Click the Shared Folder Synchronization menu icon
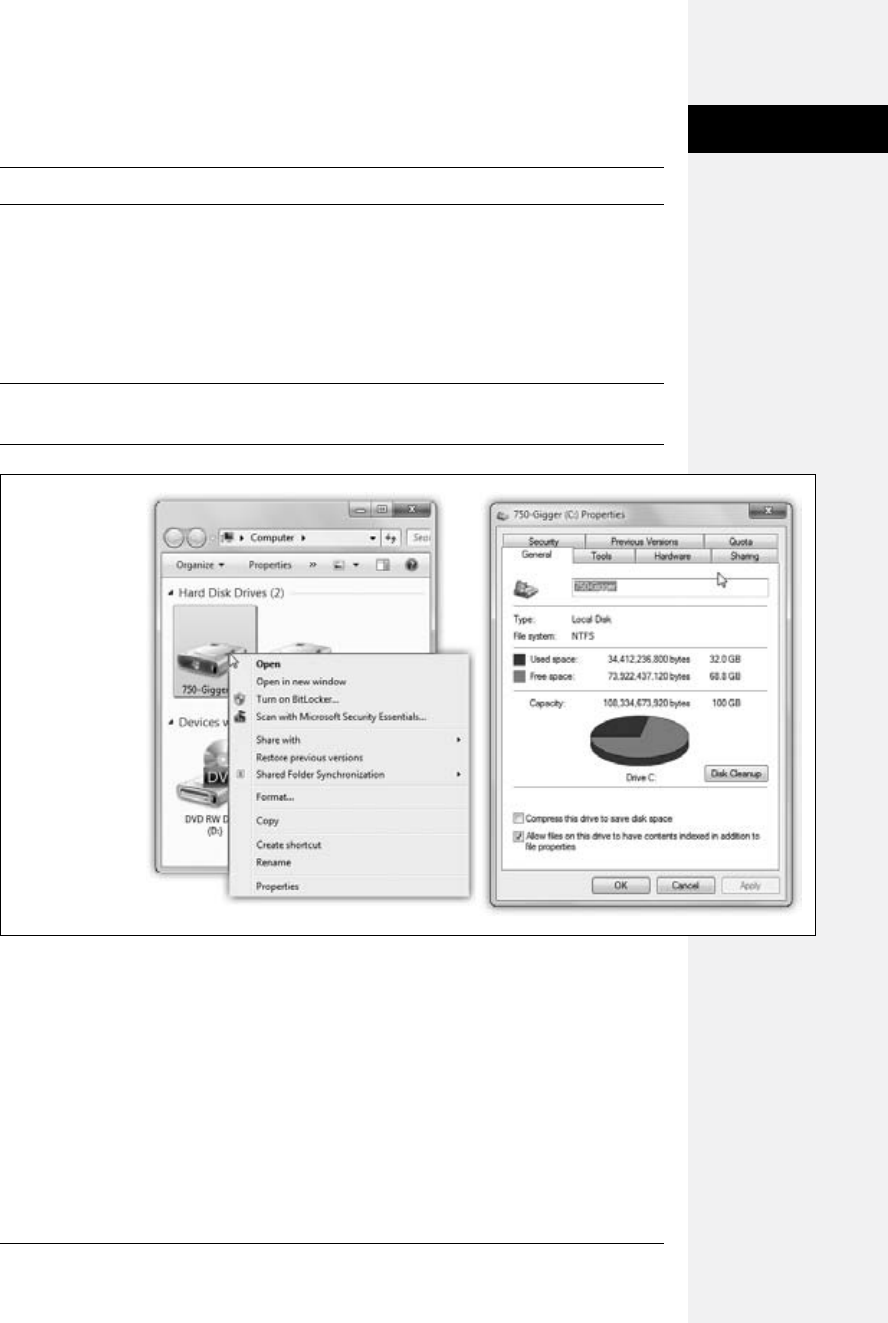This screenshot has width=888, height=1323. point(240,774)
